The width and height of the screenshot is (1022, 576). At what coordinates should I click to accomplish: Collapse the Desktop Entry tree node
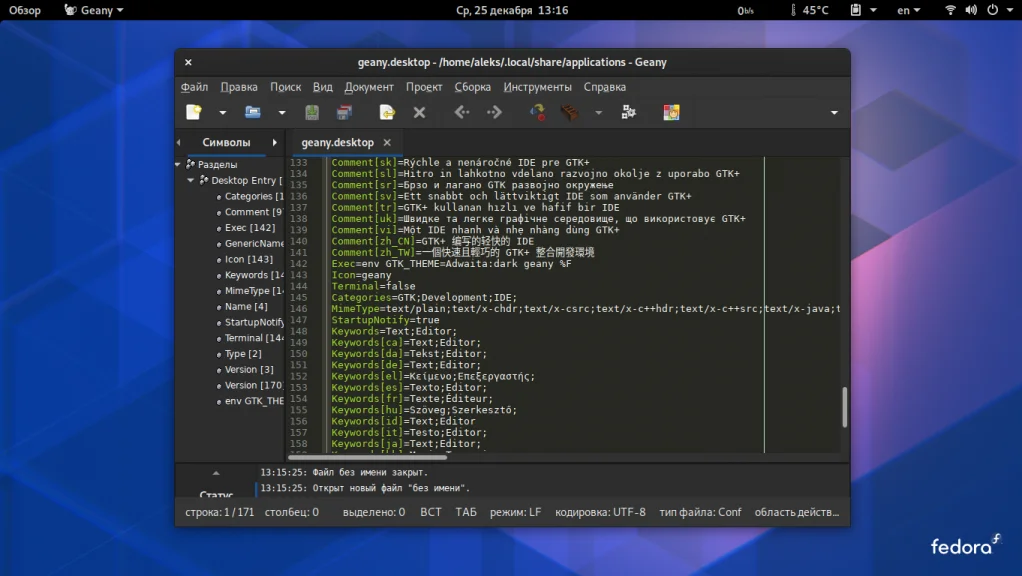coord(191,181)
